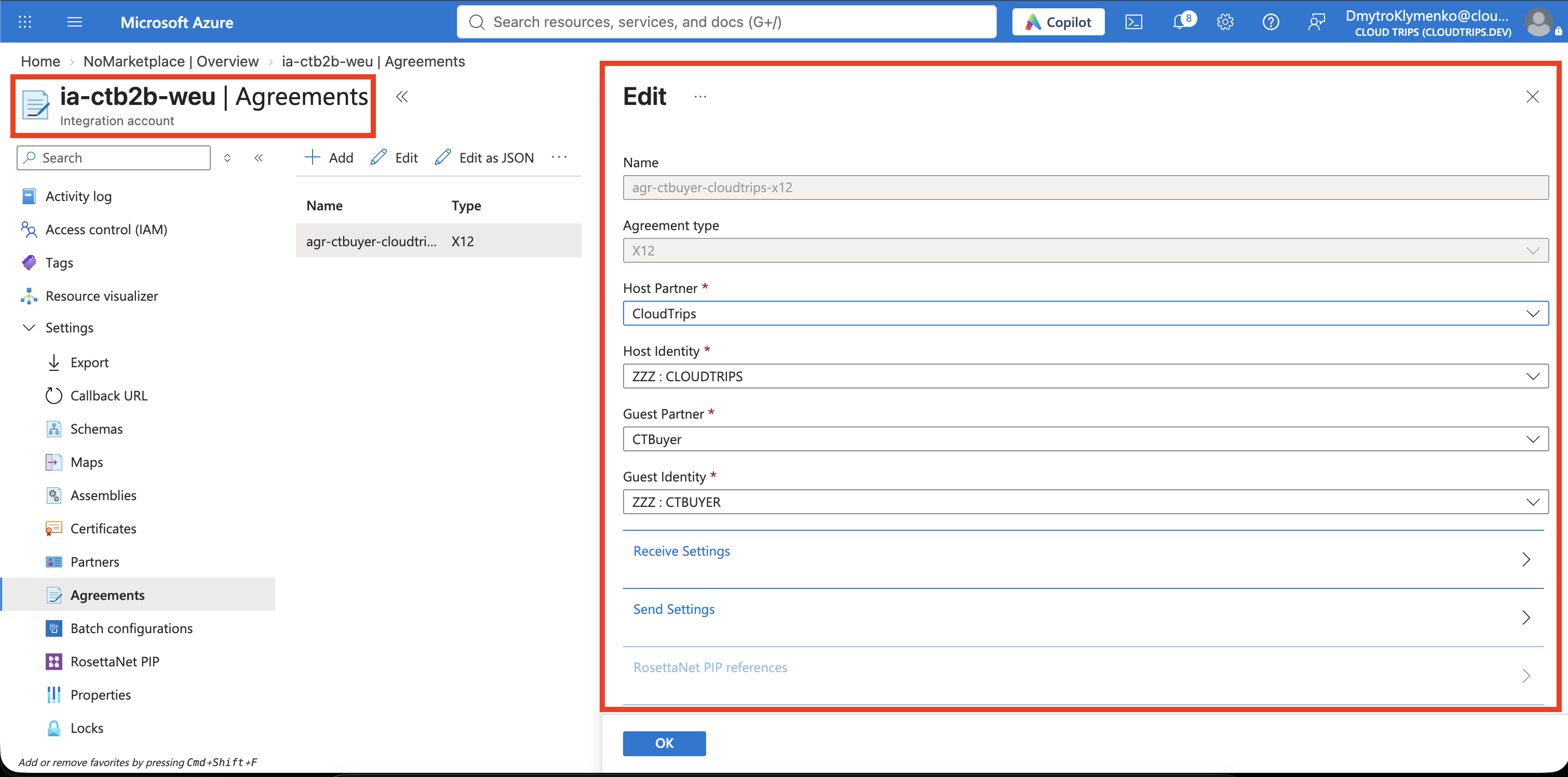Click Edit as JSON in toolbar

pyautogui.click(x=484, y=158)
